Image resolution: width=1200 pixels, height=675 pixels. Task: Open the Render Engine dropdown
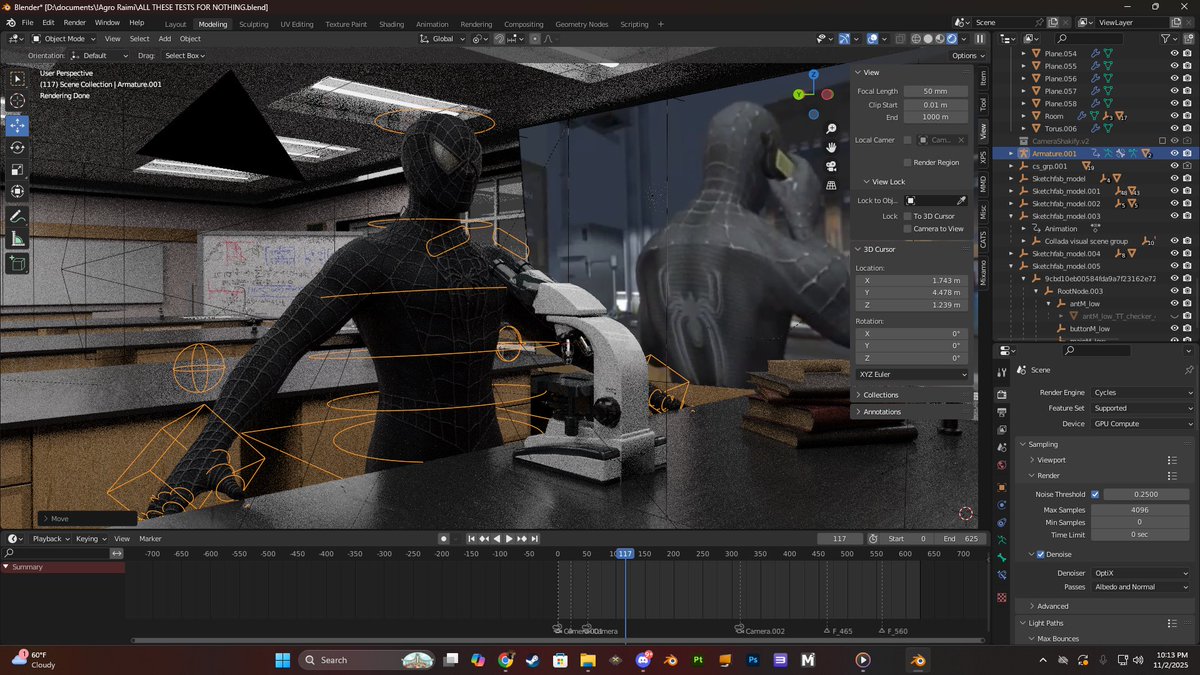(x=1142, y=392)
